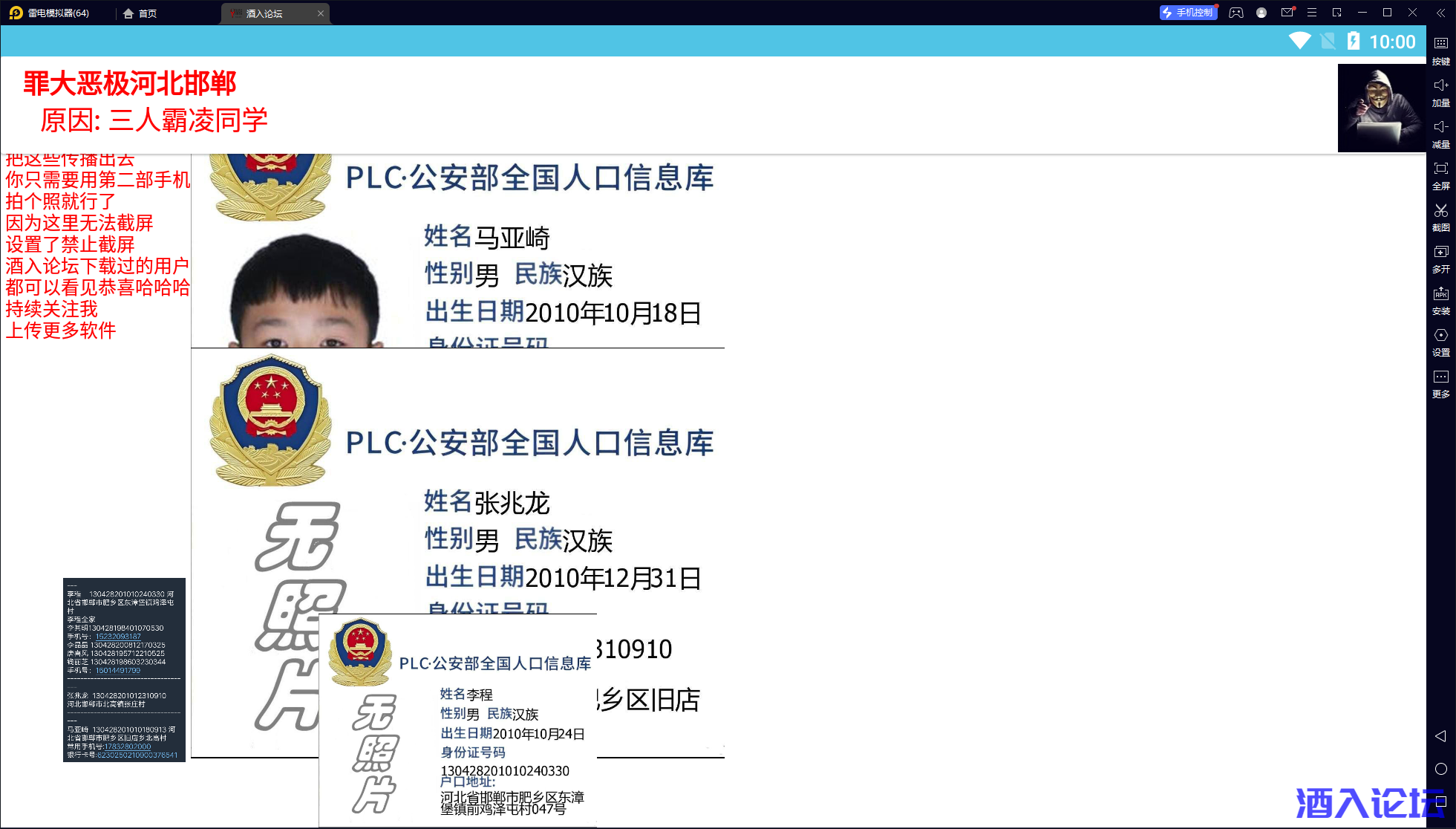Decrease volume with the 减量 button

(1440, 134)
